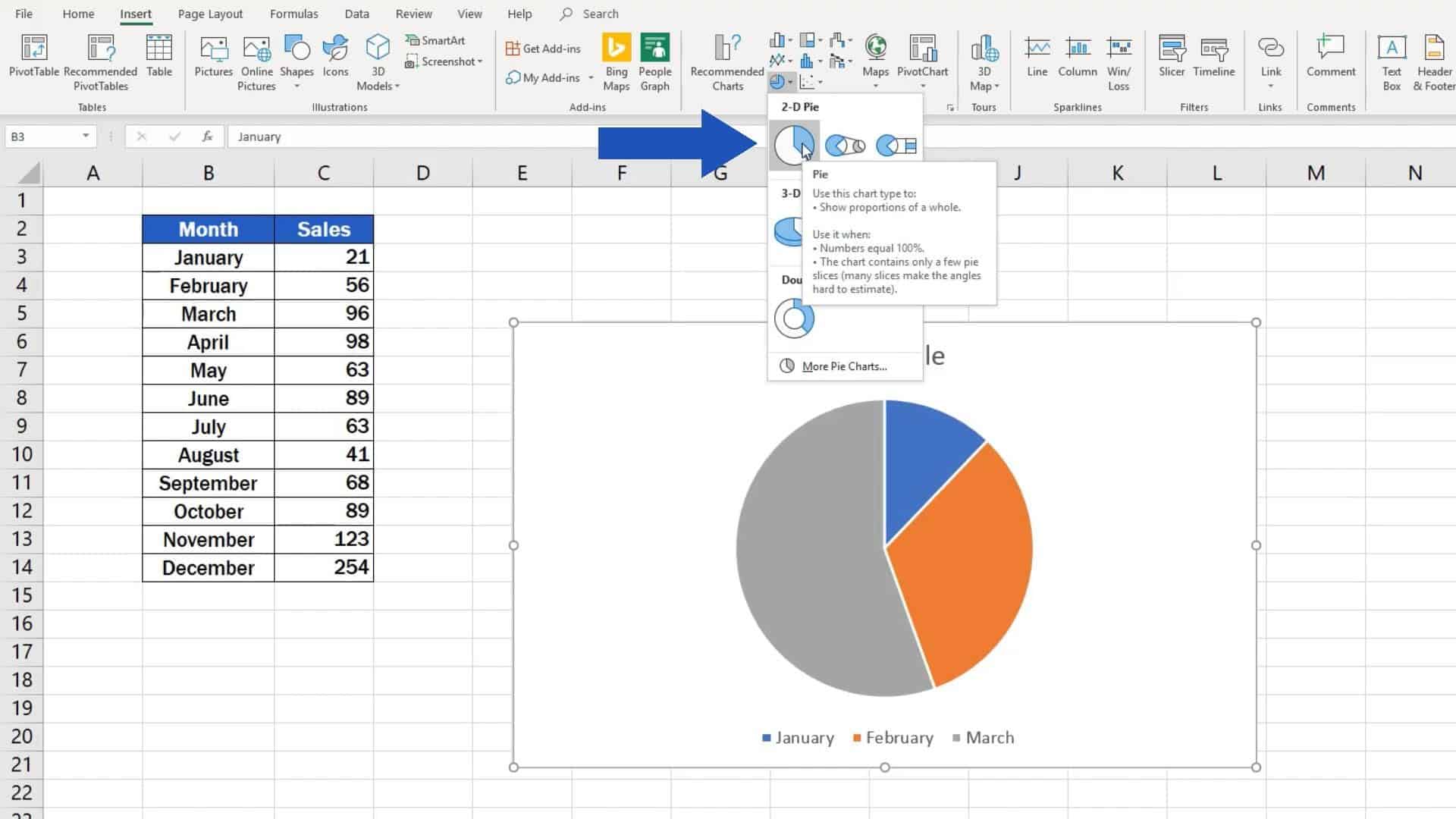Choose the Pie of Pie chart
Viewport: 1456px width, 819px height.
click(845, 145)
